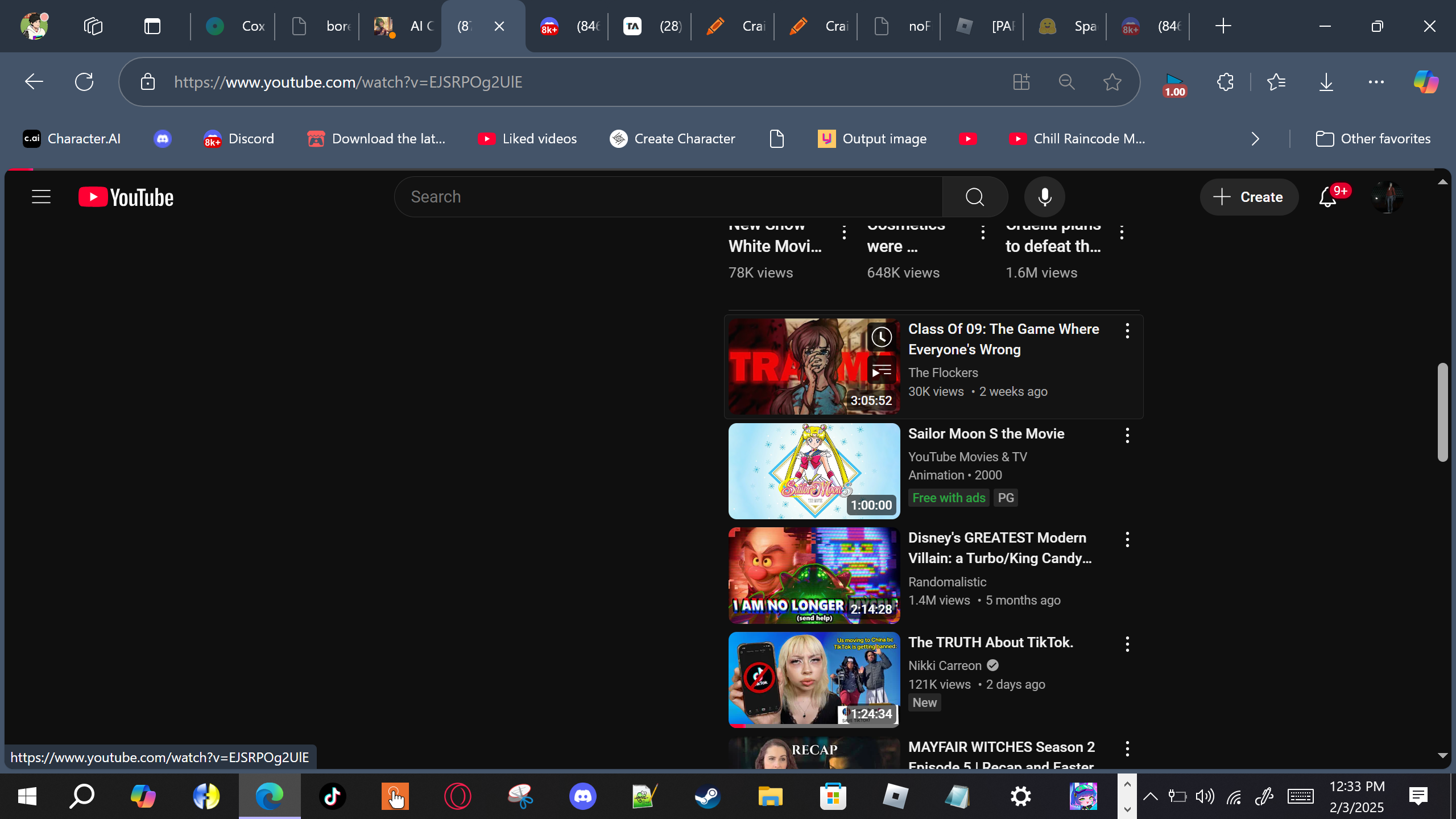The image size is (1456, 819).
Task: Open Discord from the taskbar
Action: [x=583, y=796]
